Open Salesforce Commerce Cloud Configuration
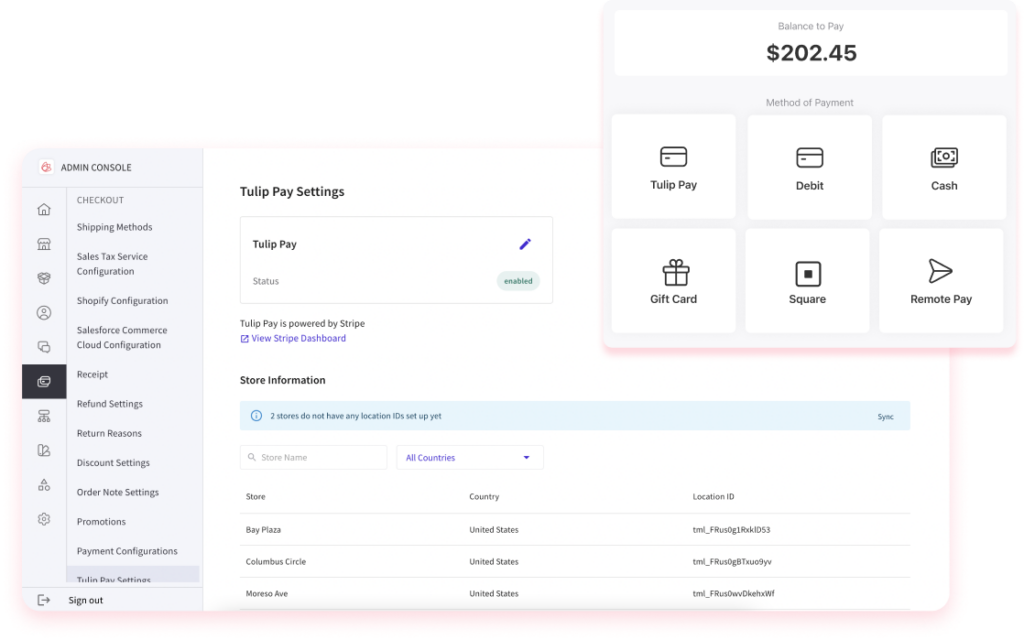 point(122,338)
